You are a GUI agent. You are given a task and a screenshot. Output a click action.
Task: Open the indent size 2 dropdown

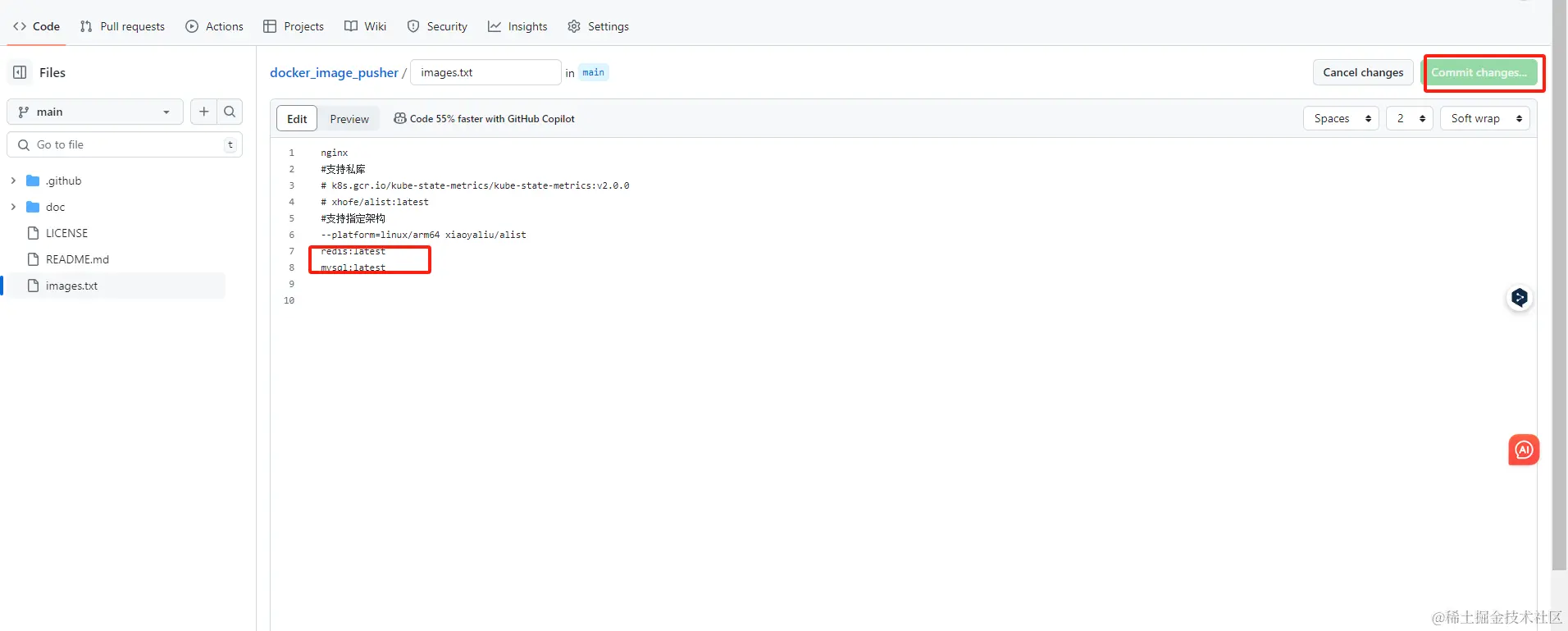1410,118
